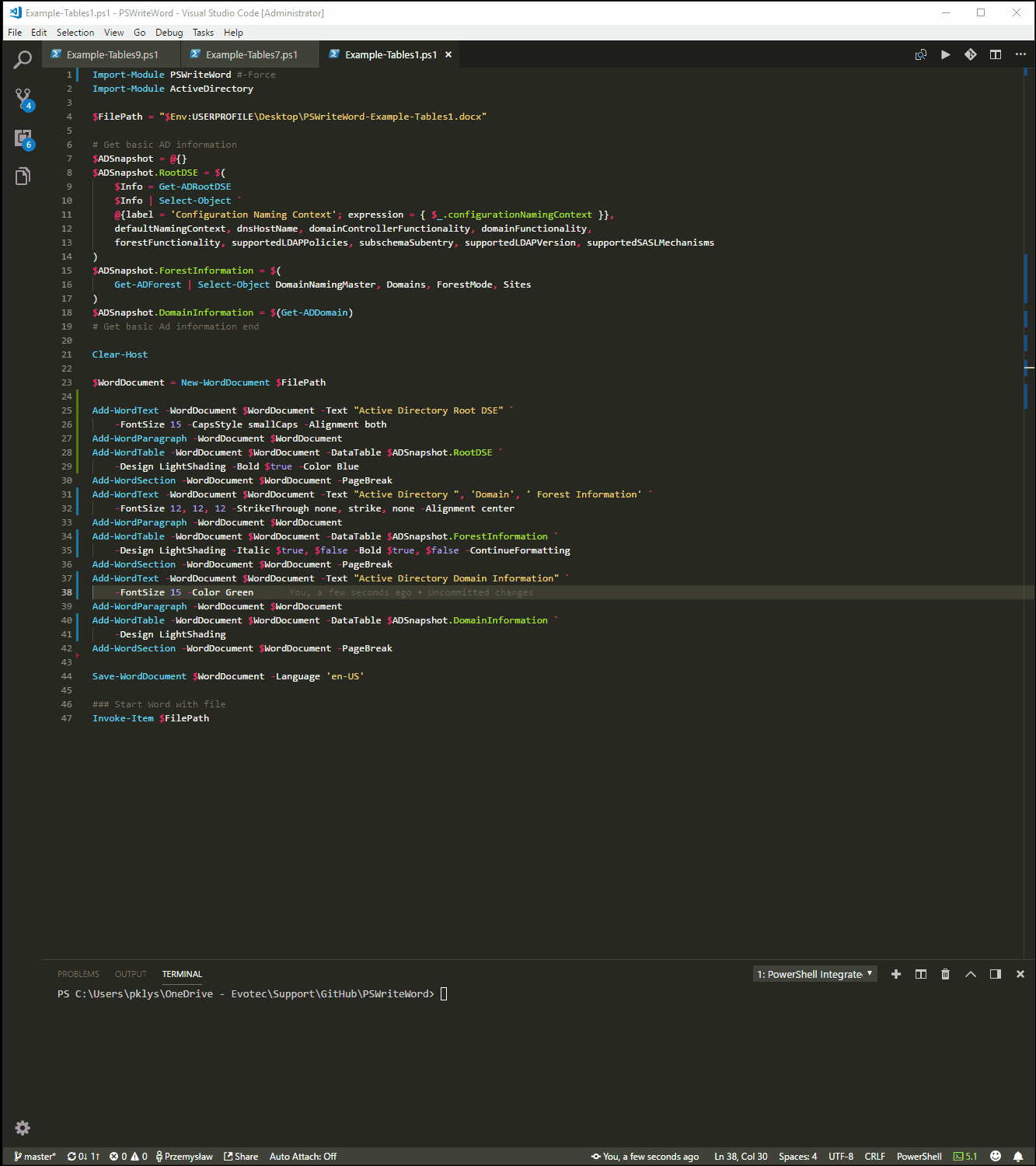
Task: Open the Manage gear icon
Action: point(23,1128)
